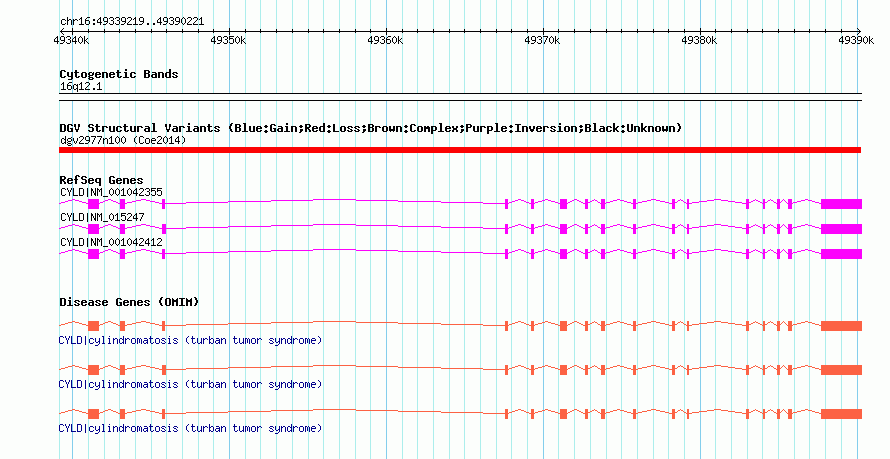Click large orange end exon of bottom OMIM gene
890x459 pixels.
coord(841,414)
